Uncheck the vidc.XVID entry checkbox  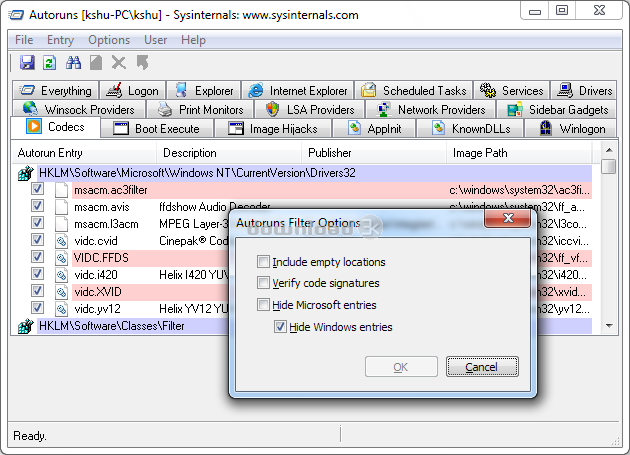click(37, 291)
